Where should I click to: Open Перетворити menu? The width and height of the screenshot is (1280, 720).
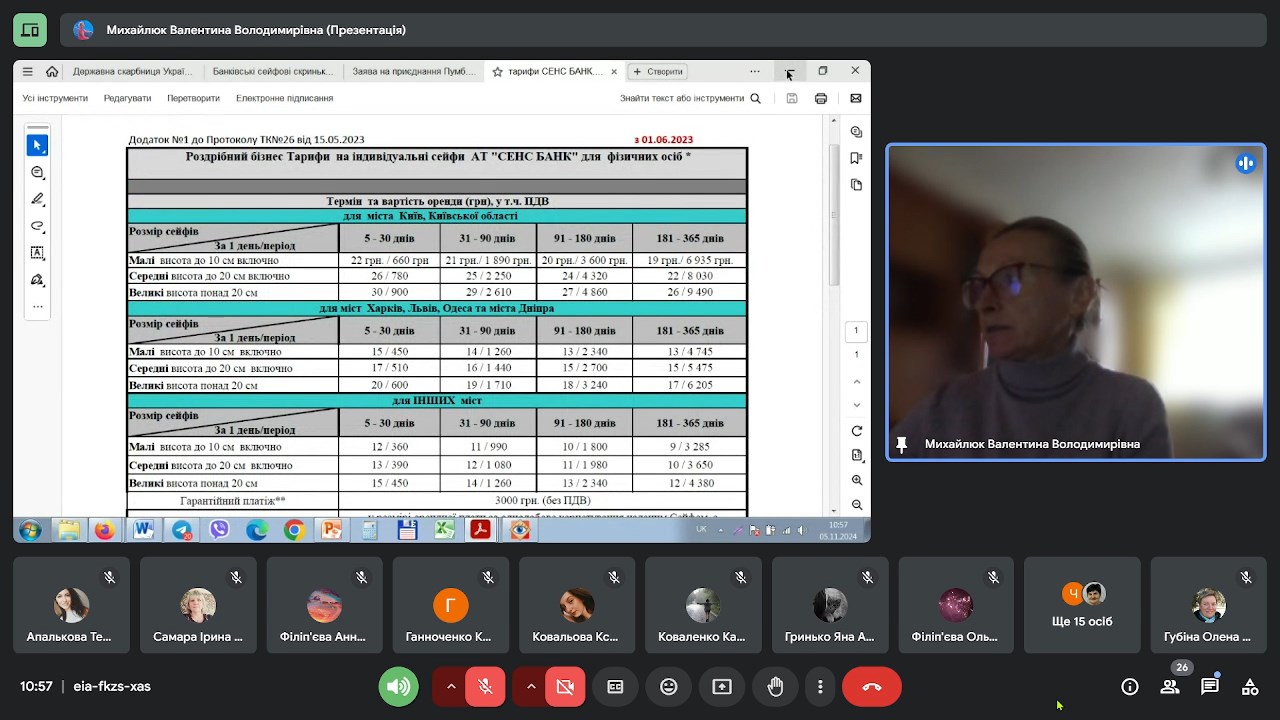(x=193, y=99)
